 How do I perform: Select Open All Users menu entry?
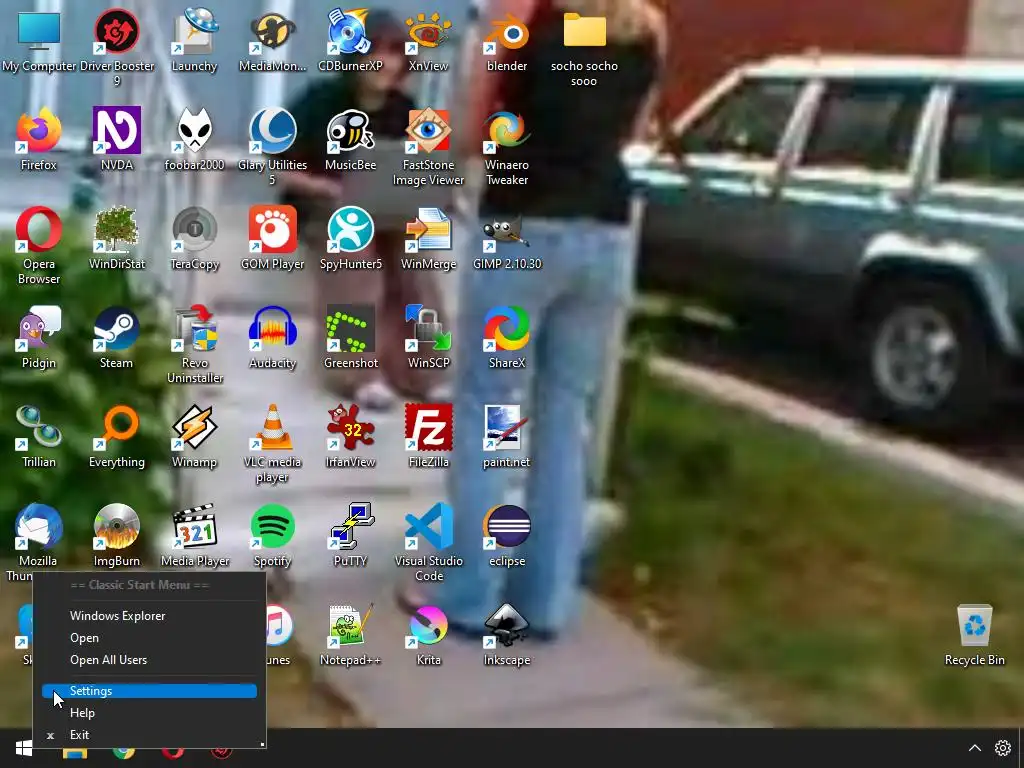pyautogui.click(x=150, y=660)
